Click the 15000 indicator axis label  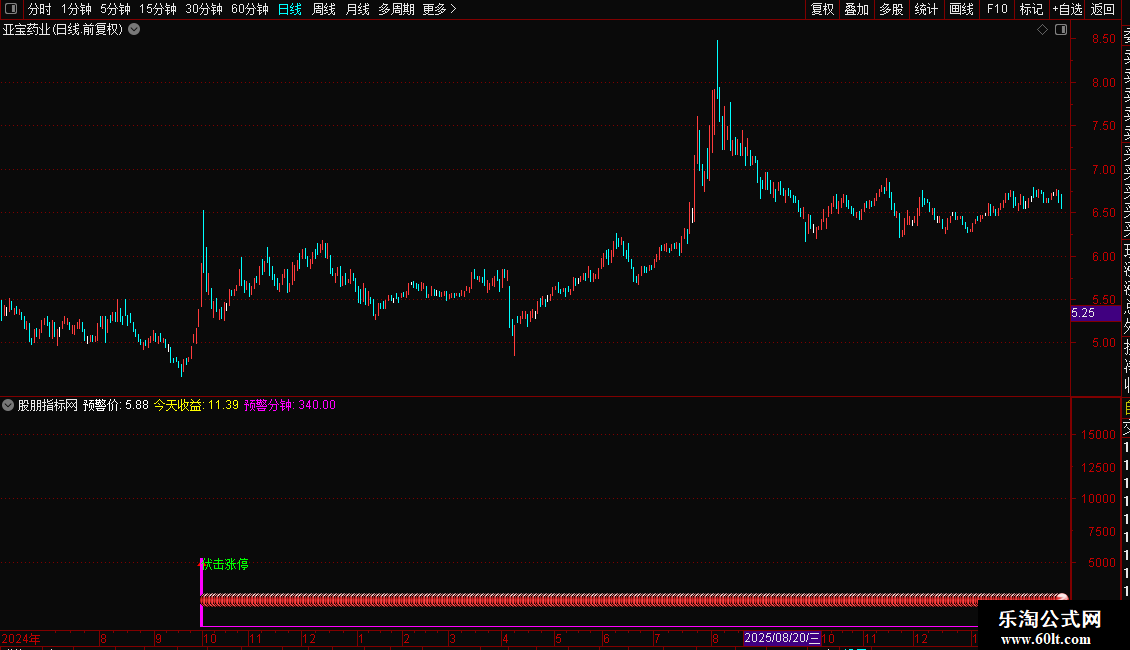pyautogui.click(x=1098, y=435)
